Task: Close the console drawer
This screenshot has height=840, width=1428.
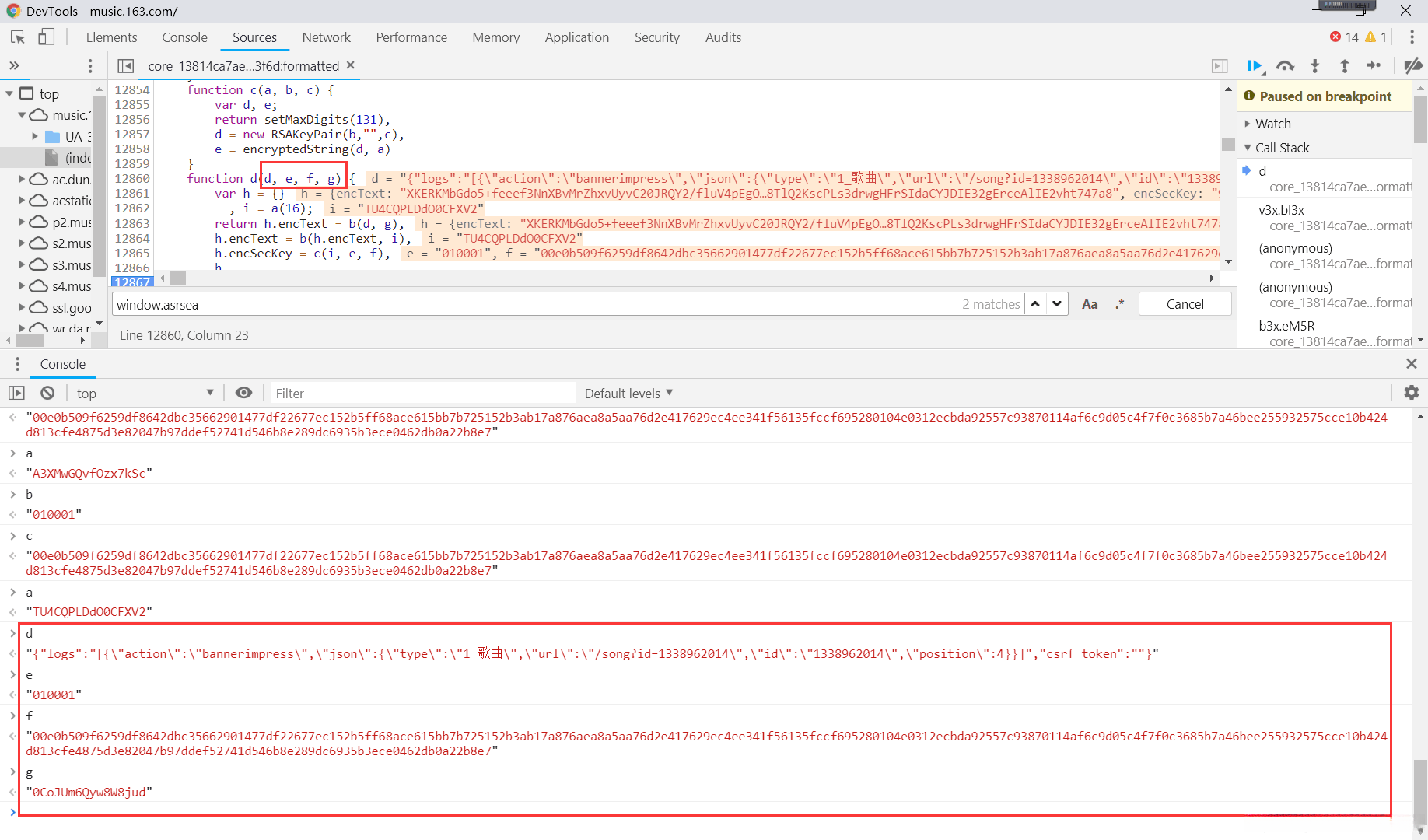Action: click(1412, 364)
